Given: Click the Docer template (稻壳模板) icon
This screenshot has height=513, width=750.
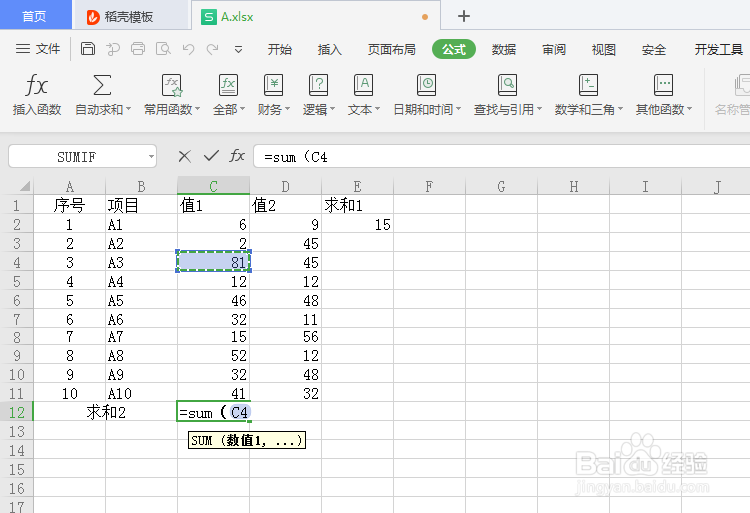Looking at the screenshot, I should (93, 17).
